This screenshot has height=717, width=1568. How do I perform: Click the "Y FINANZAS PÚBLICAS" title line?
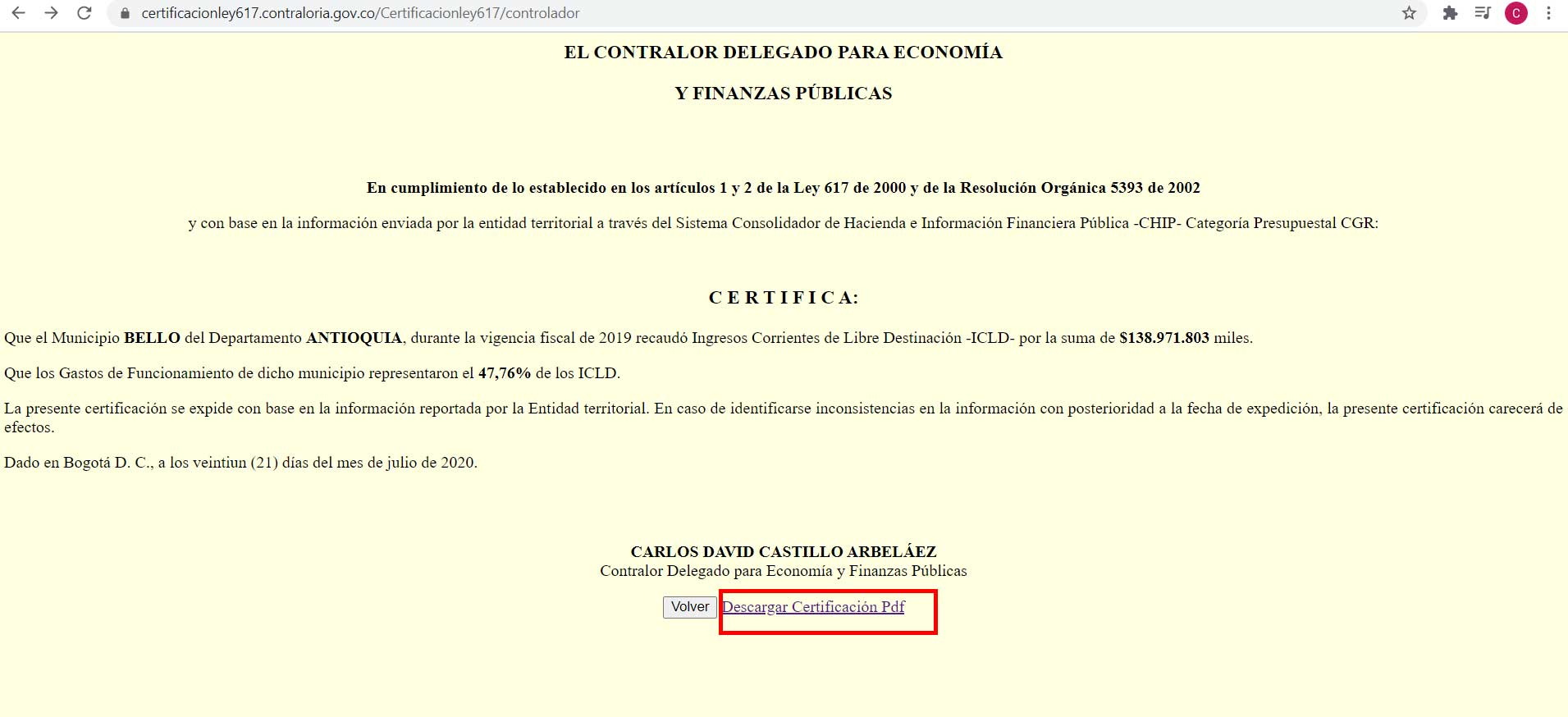784,94
